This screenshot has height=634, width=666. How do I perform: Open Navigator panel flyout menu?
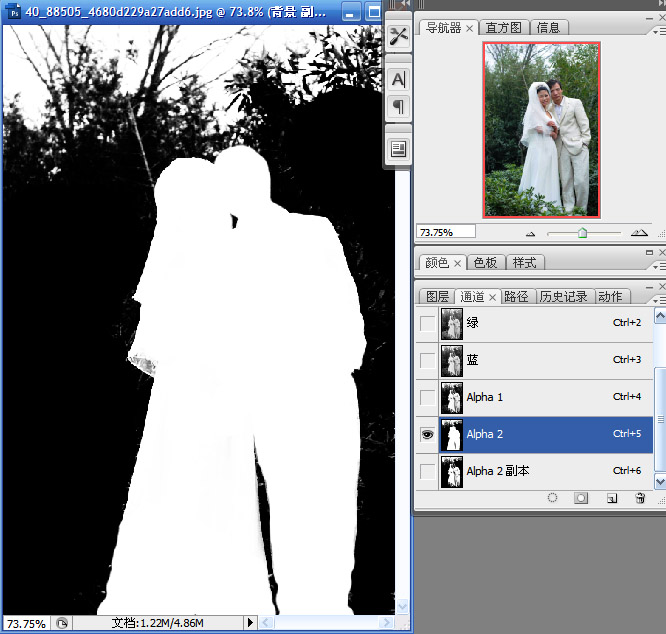click(659, 32)
